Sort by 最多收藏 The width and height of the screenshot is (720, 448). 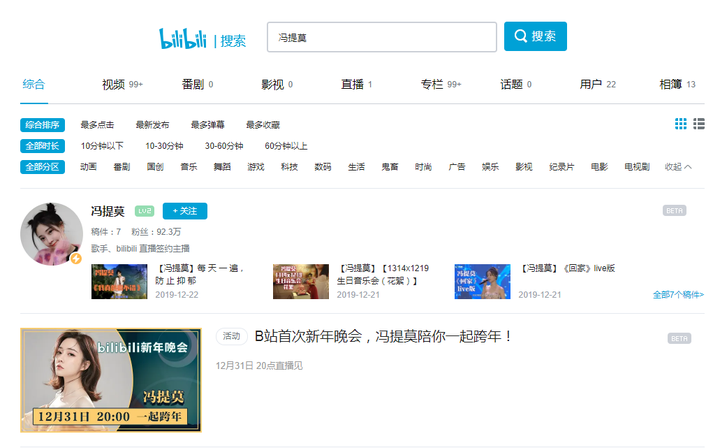point(263,125)
